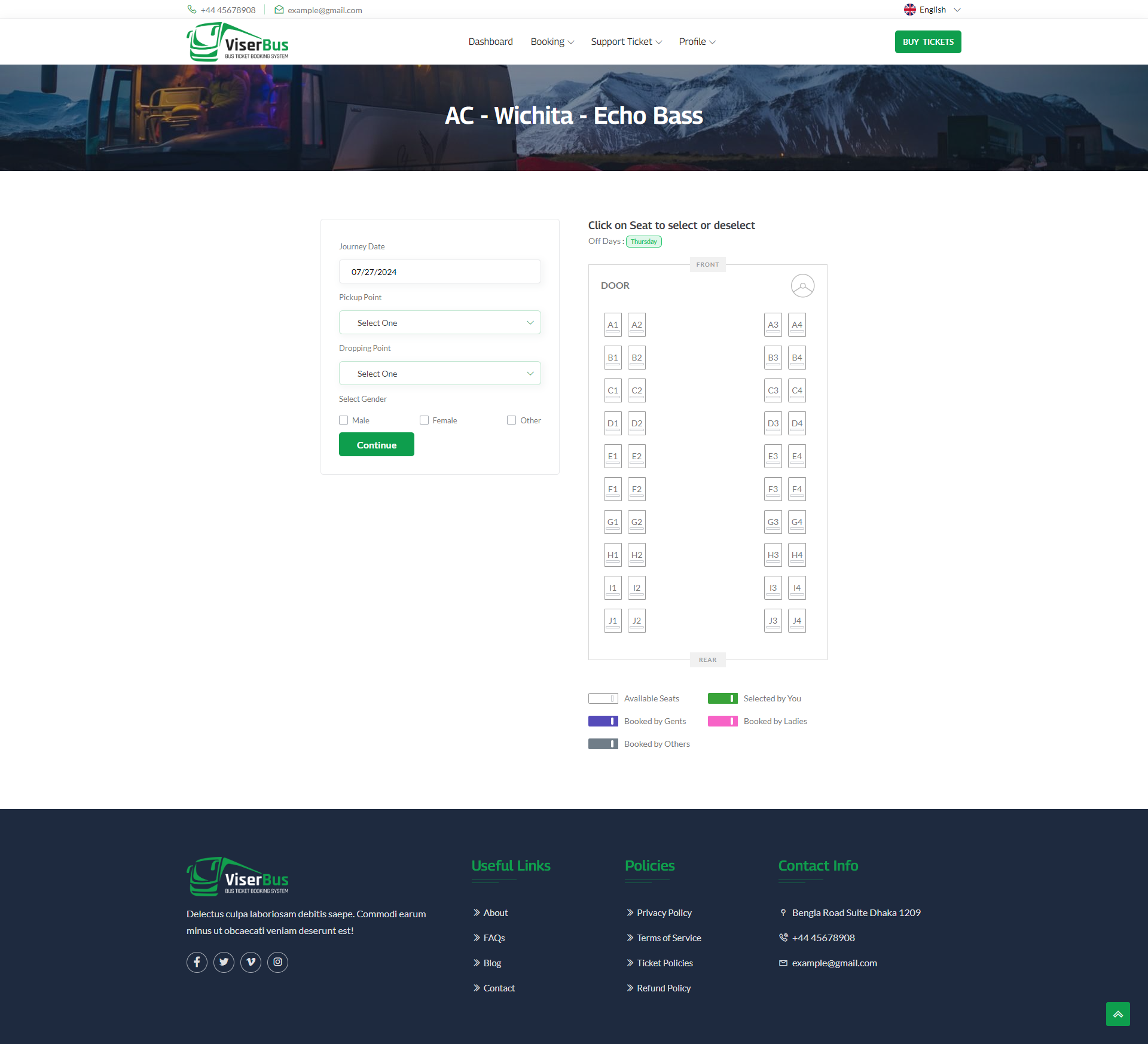Click the scroll-to-top arrow button
This screenshot has height=1044, width=1148.
tap(1118, 1014)
